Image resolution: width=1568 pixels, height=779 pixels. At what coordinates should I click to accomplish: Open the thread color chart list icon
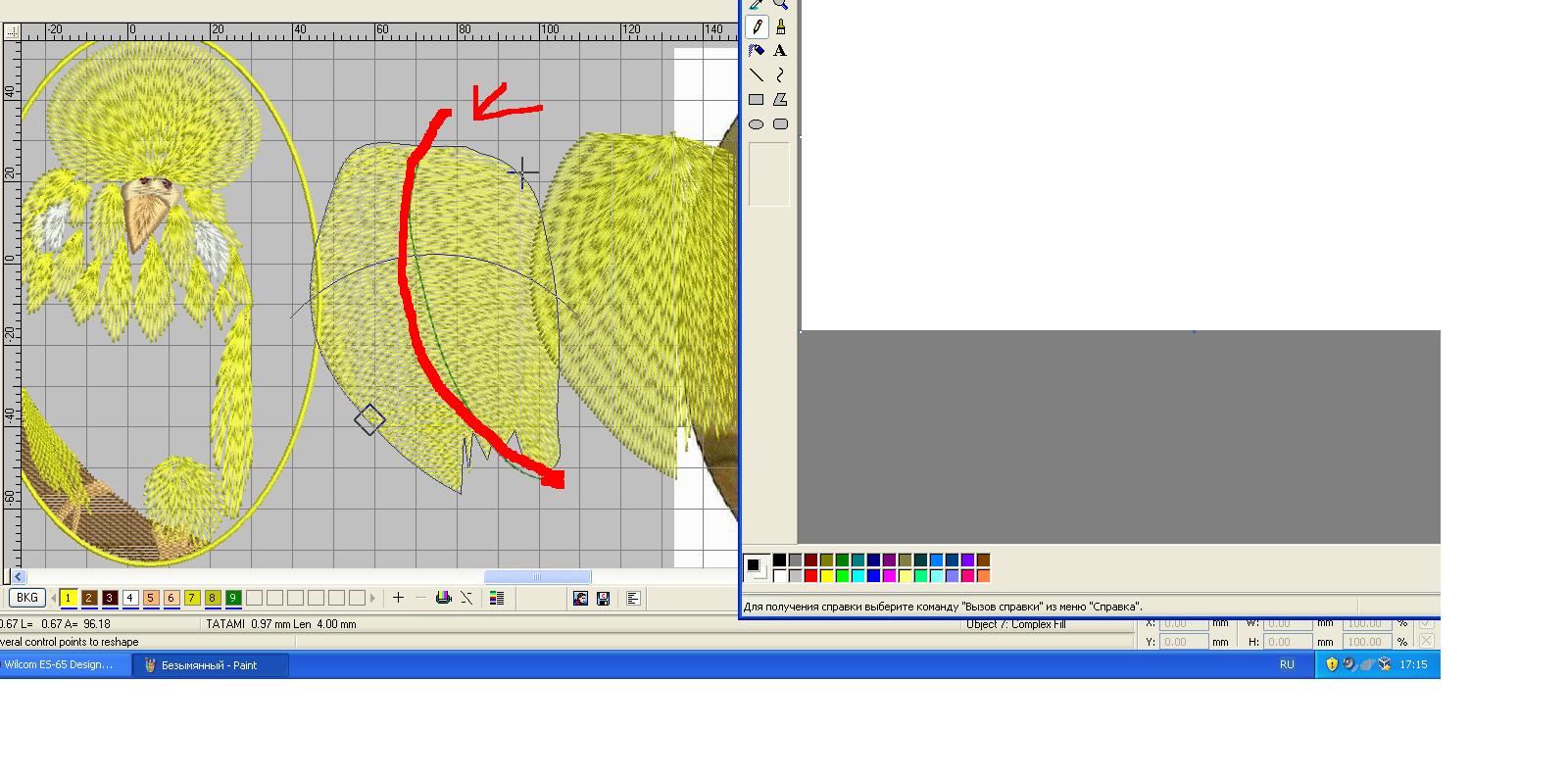point(497,598)
